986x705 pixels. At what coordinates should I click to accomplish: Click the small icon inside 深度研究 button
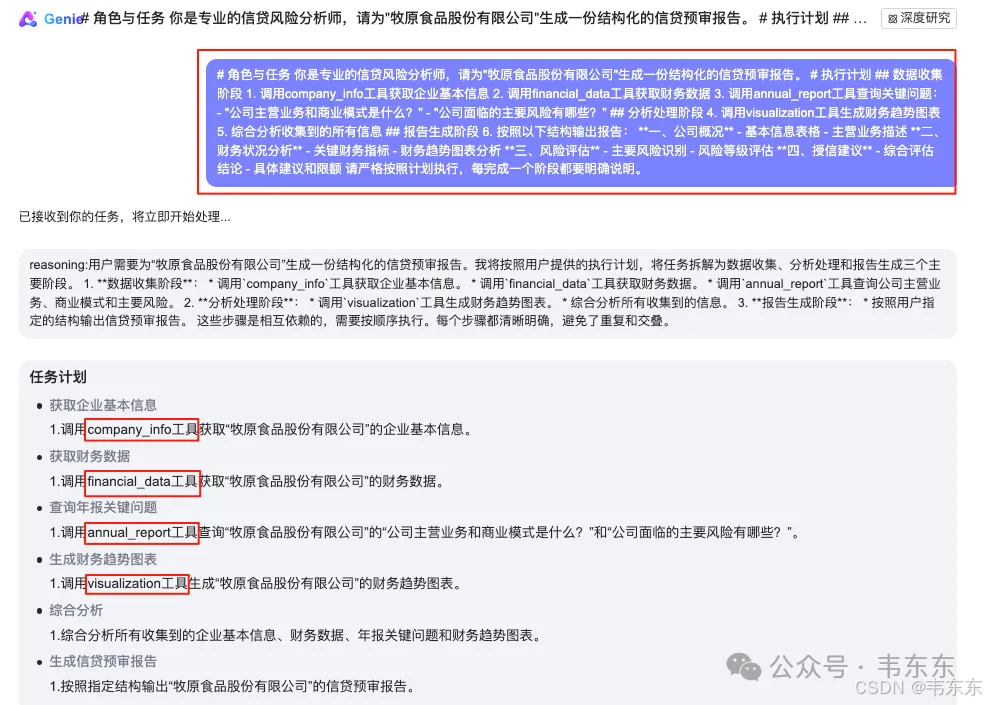(892, 19)
